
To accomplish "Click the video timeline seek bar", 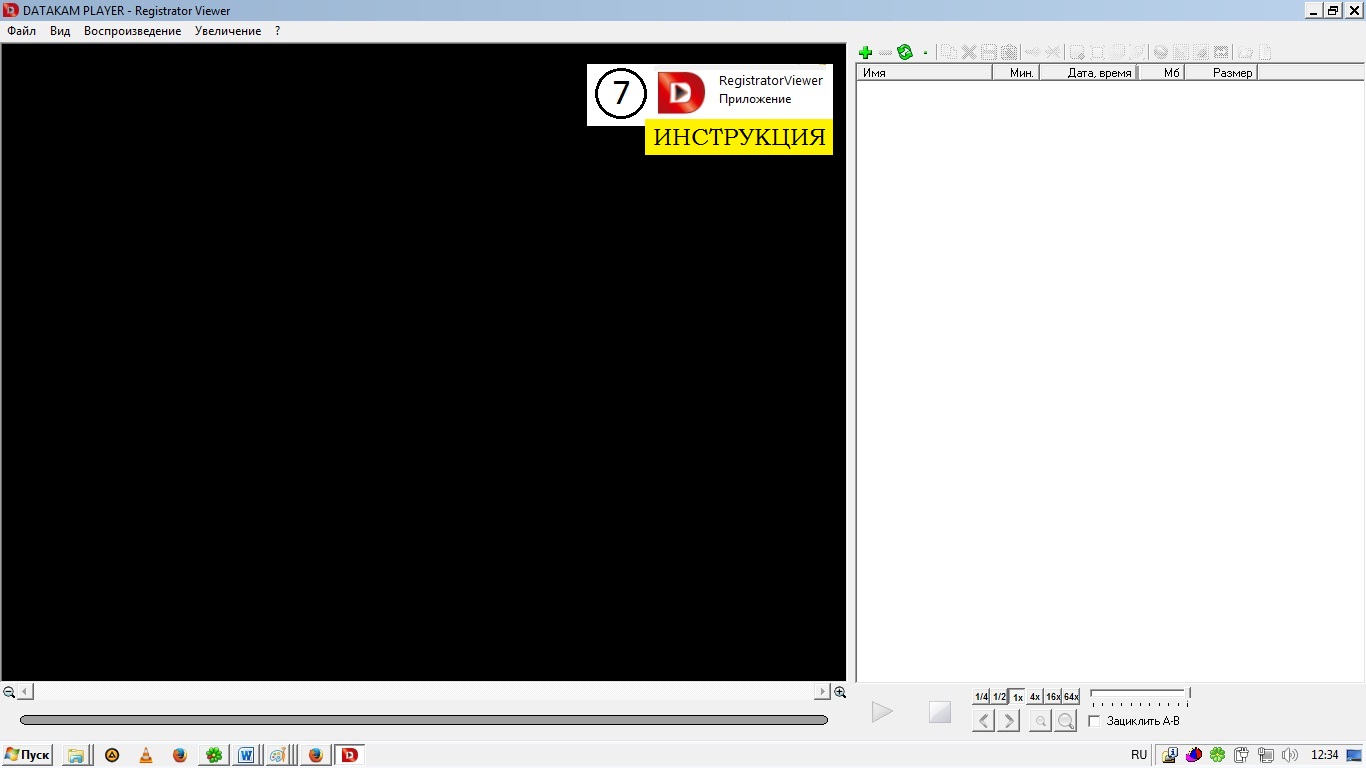I will 423,720.
